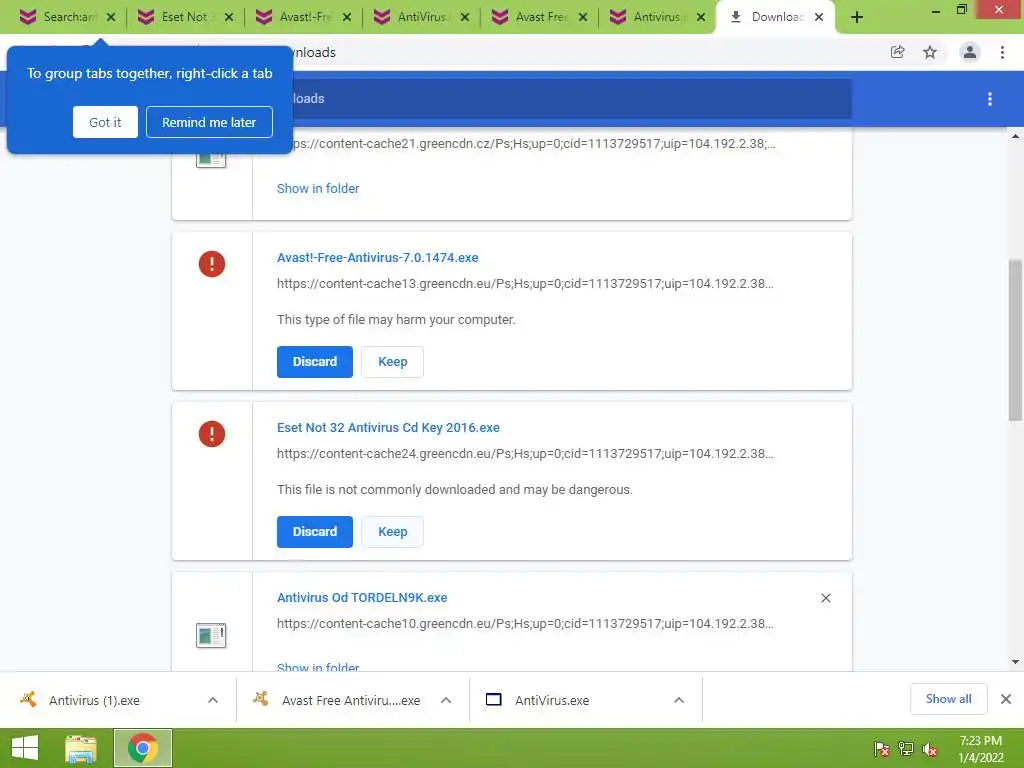Discard Eset Not 32 Antivirus download

coord(315,532)
